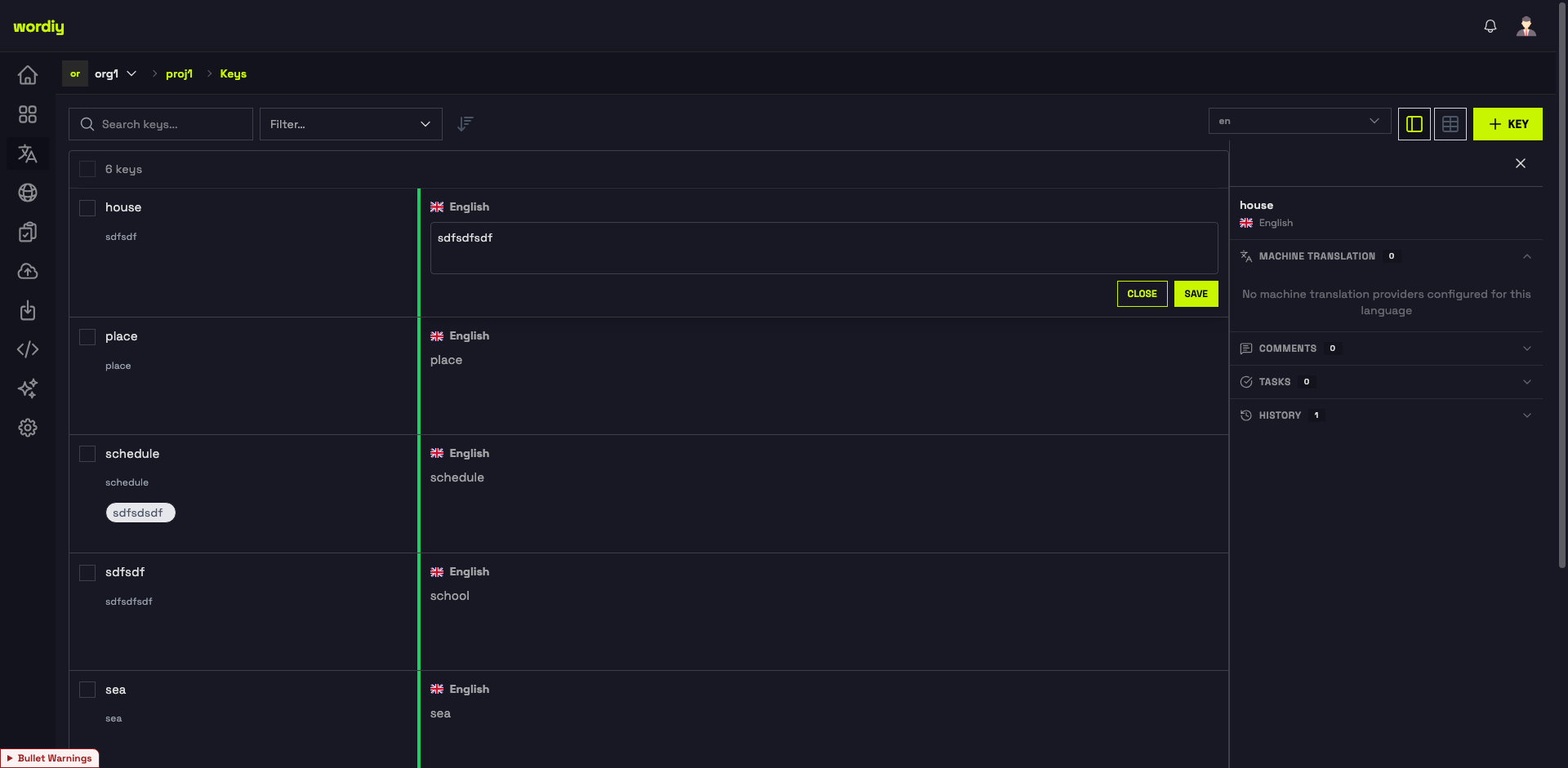Open the globe languages icon in sidebar
1568x768 pixels.
pyautogui.click(x=28, y=193)
